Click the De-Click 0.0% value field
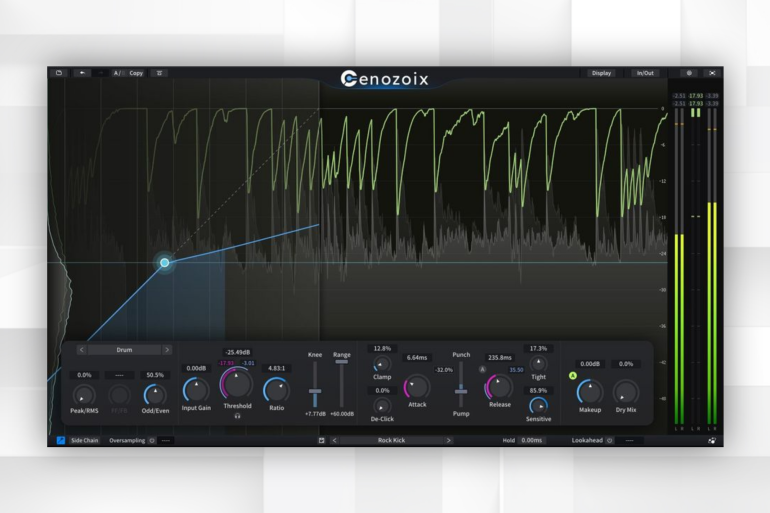The height and width of the screenshot is (513, 770). coord(382,391)
